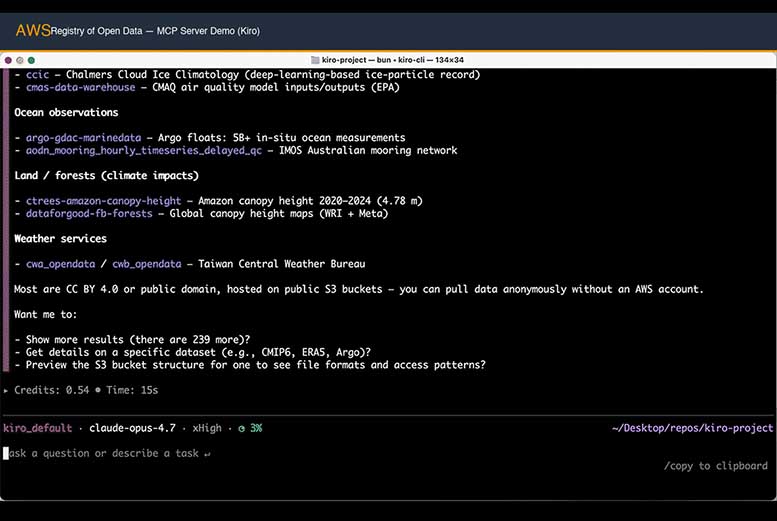Click the 'Most are CC BY 4.0 or public domain' sentence

(359, 289)
